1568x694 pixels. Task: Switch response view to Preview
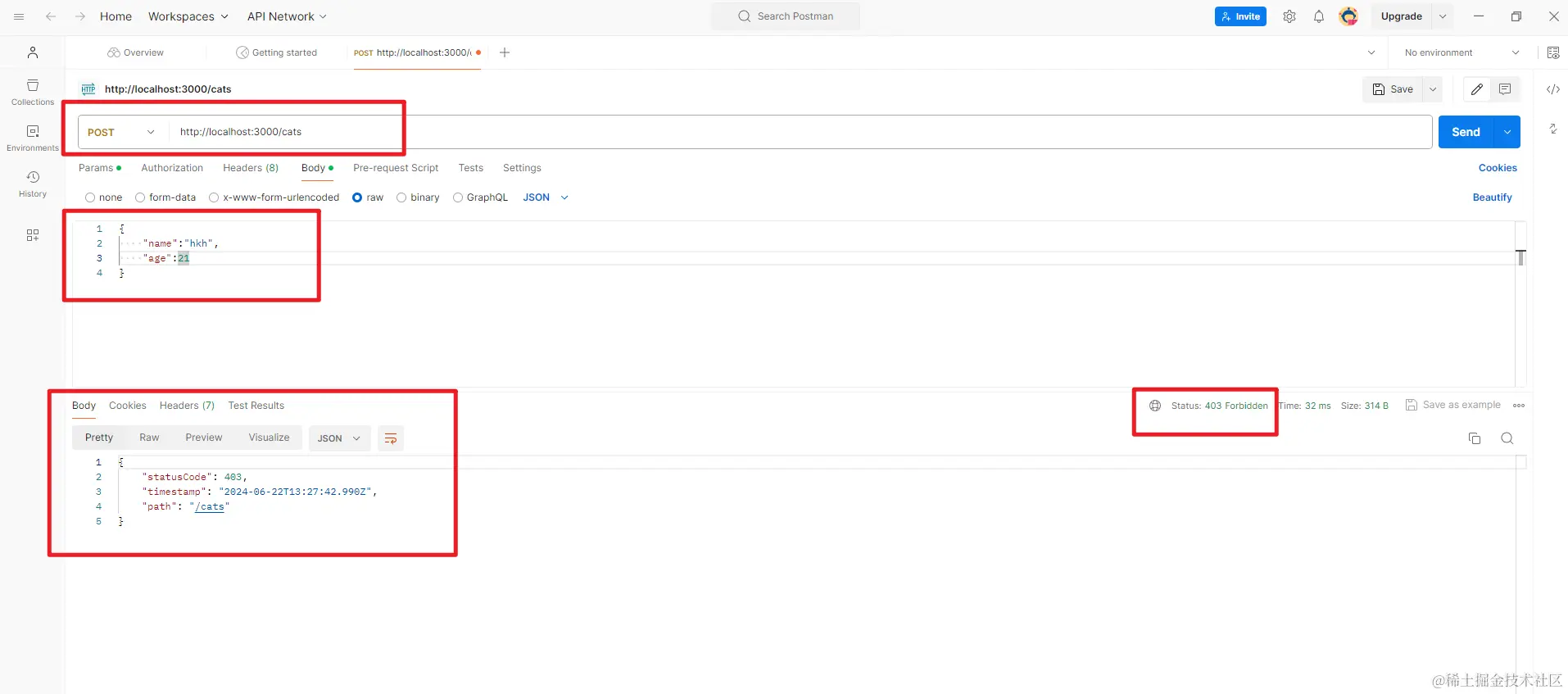pos(204,438)
